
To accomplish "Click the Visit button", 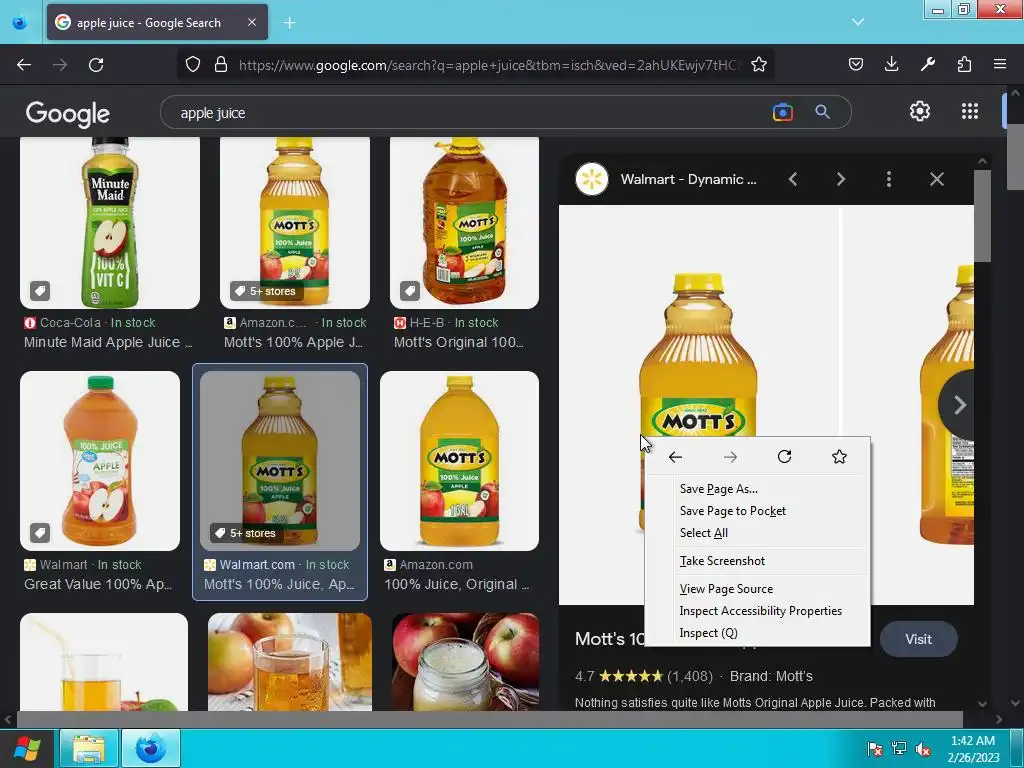I will 918,639.
